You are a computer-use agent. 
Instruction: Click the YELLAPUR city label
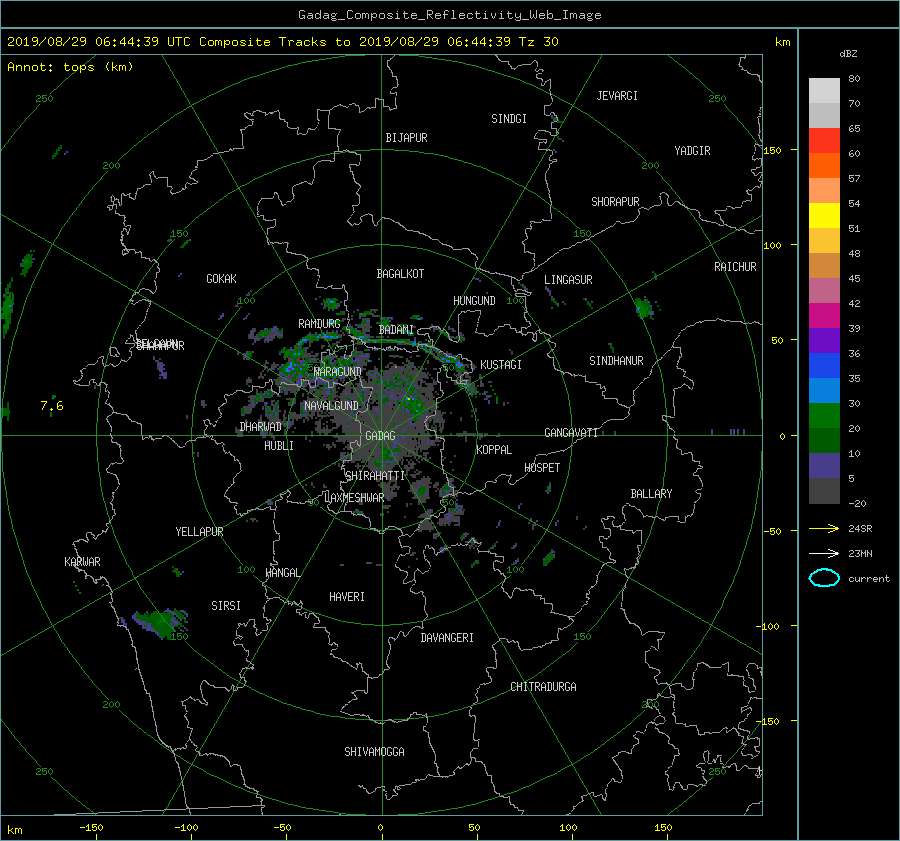tap(199, 532)
